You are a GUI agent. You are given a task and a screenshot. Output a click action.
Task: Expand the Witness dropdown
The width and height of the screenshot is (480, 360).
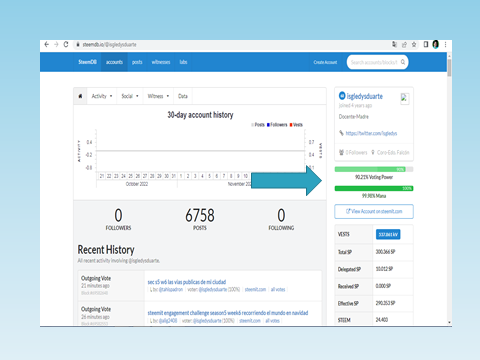pyautogui.click(x=158, y=96)
